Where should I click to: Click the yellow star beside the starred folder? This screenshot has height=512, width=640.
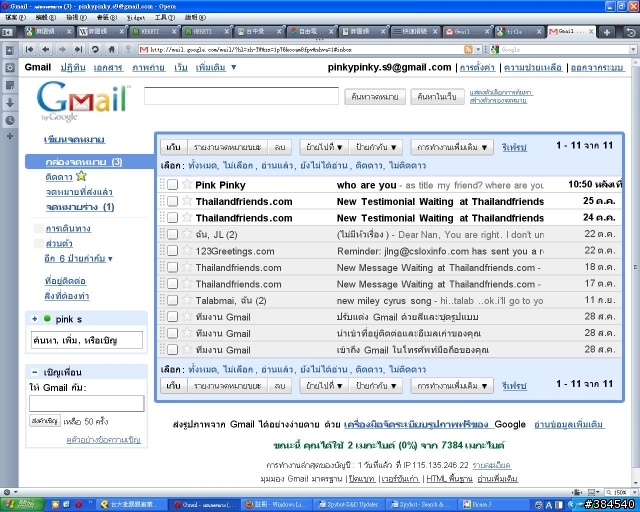pyautogui.click(x=82, y=176)
